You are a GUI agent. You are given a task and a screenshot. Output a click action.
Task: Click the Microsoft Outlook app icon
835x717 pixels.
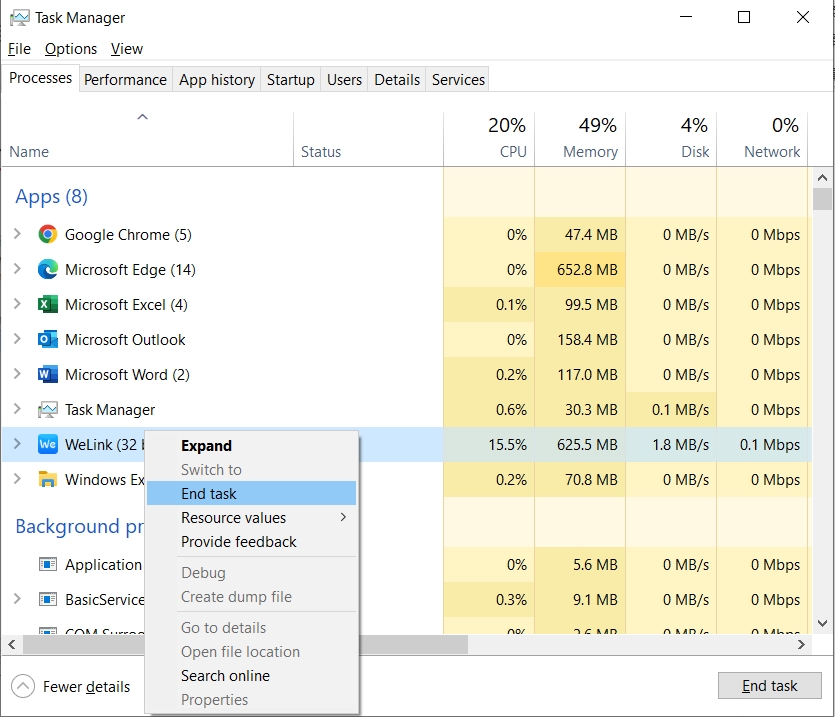coord(47,339)
